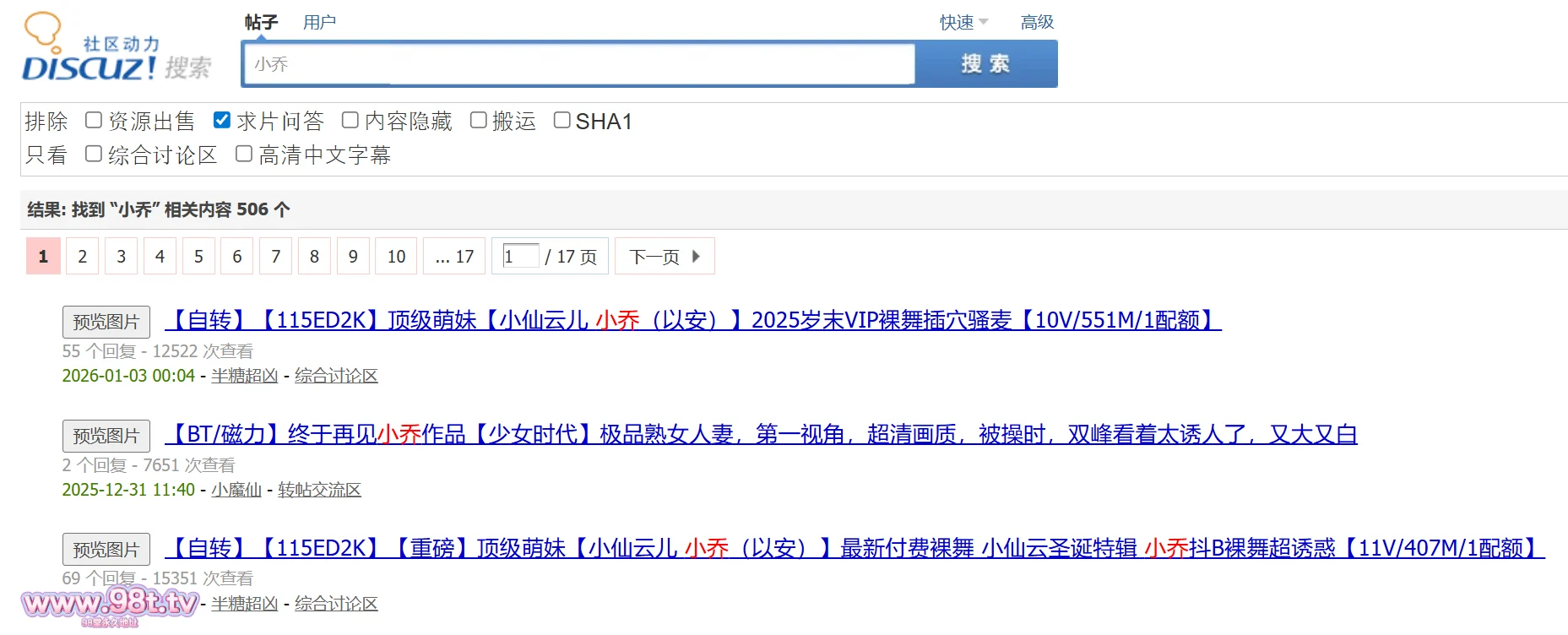Switch to the 用户 search tab
1568x635 pixels.
319,23
